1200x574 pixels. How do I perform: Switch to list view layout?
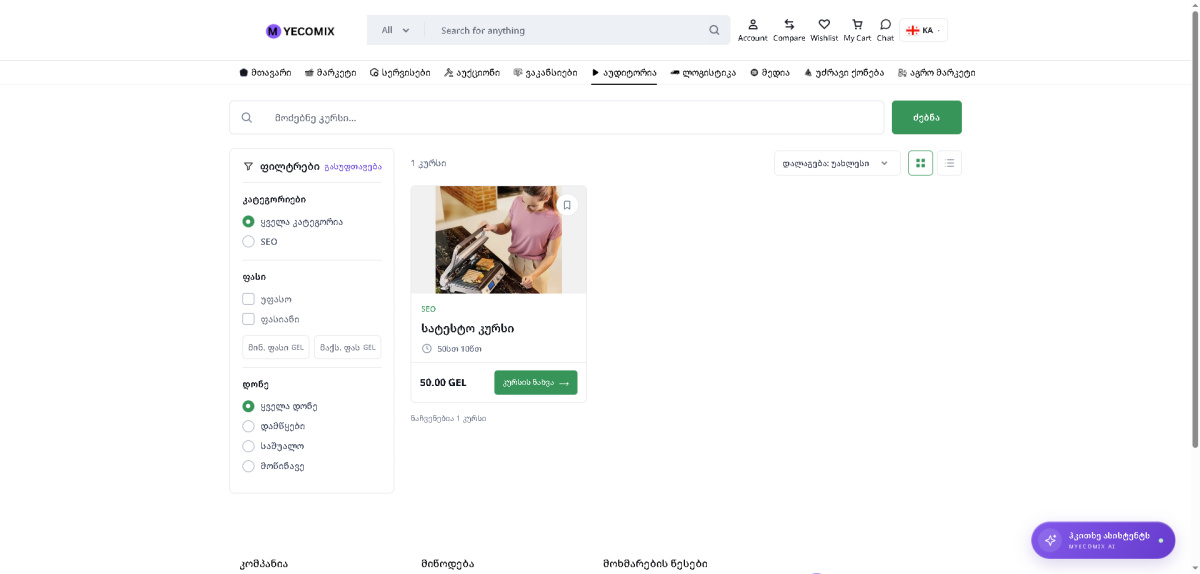click(949, 163)
